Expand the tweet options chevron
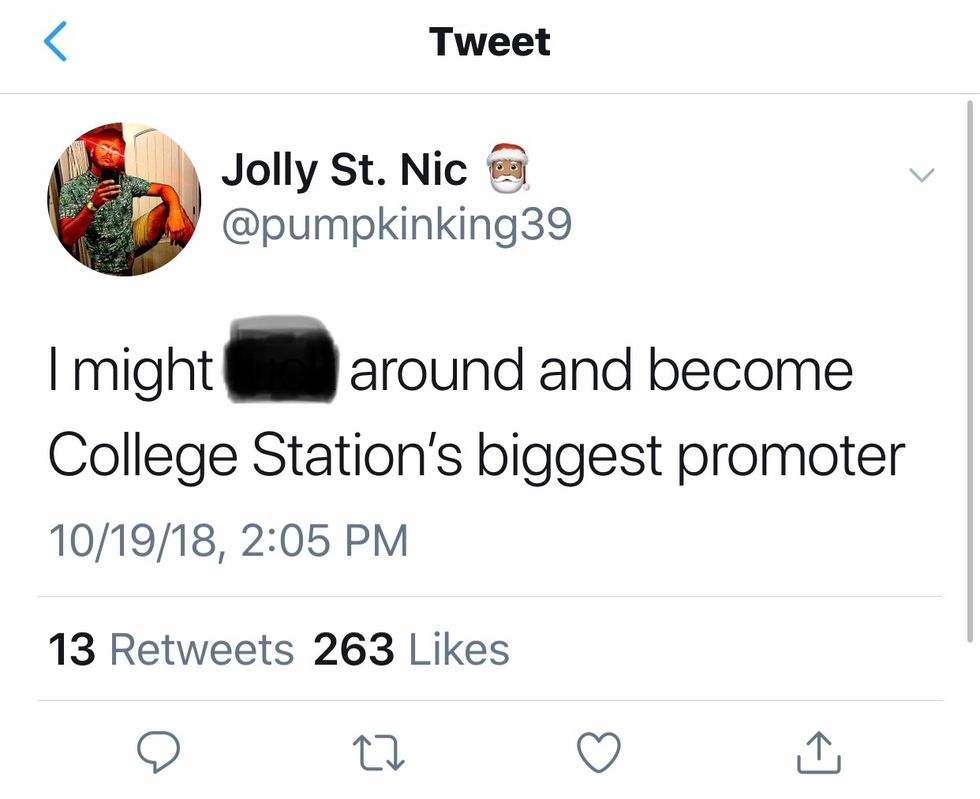Screen dimensions: 980x799 pyautogui.click(x=920, y=175)
